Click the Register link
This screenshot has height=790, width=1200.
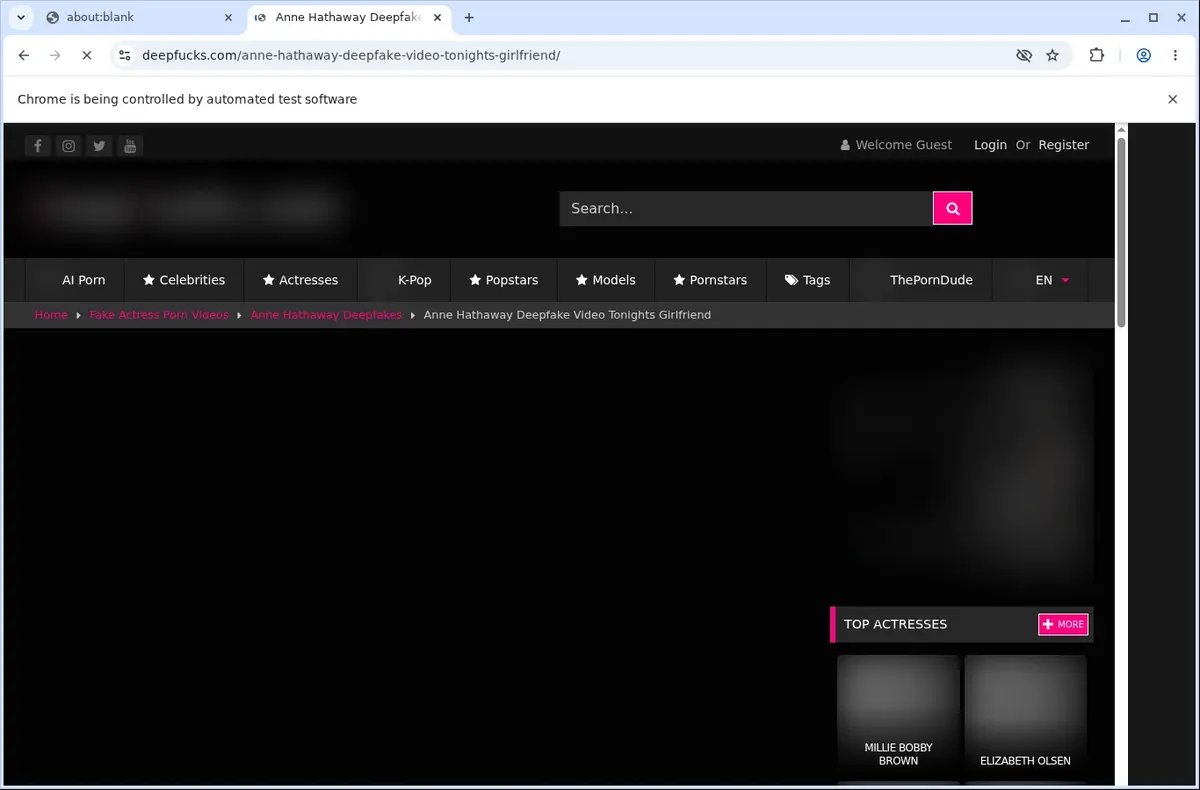[x=1063, y=145]
